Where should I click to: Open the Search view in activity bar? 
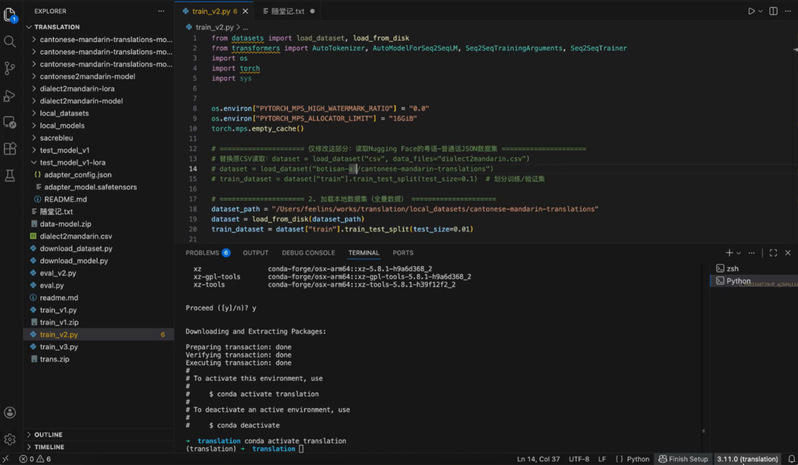[10, 42]
